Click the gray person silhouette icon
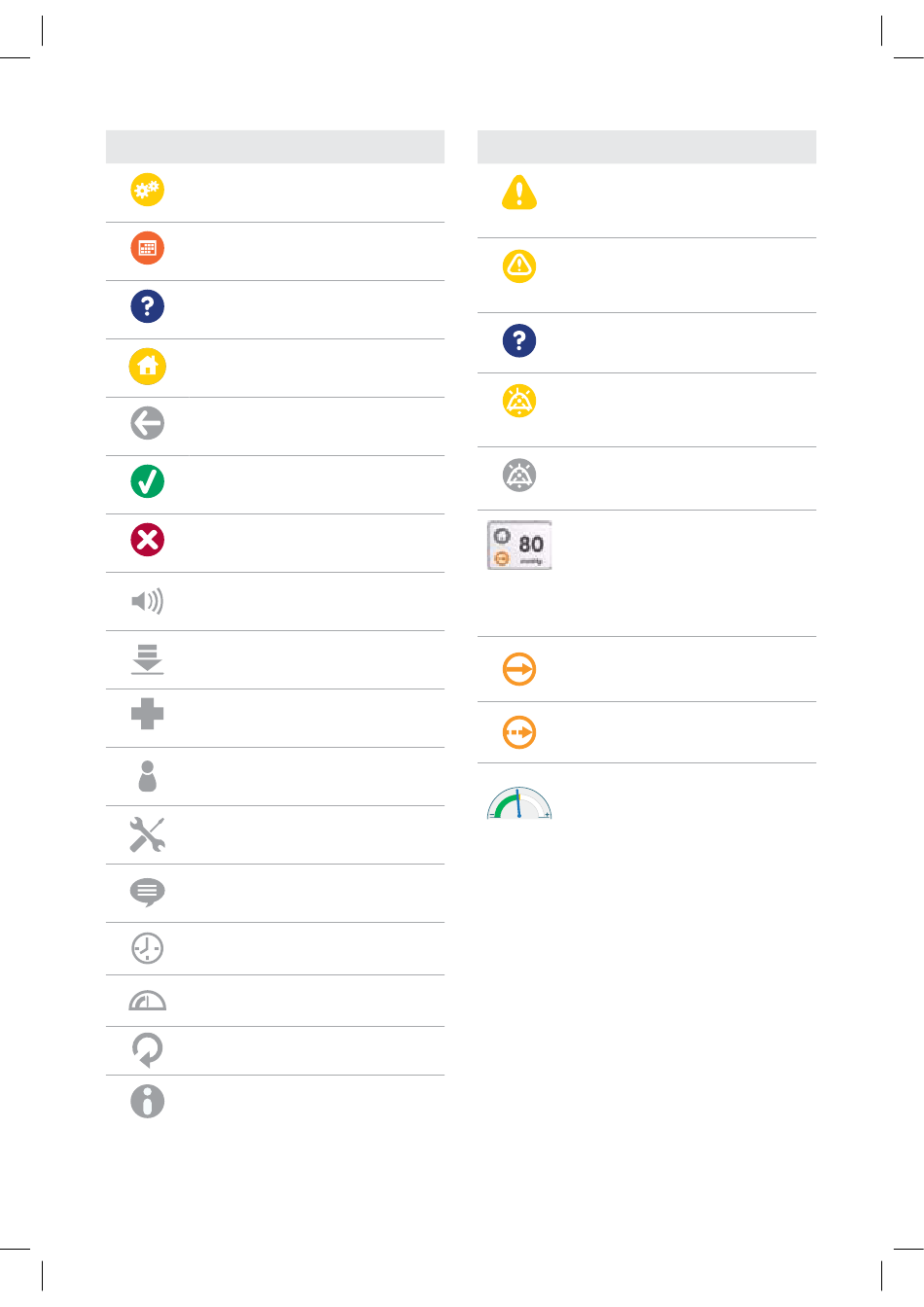This screenshot has width=924, height=1307. 148,776
